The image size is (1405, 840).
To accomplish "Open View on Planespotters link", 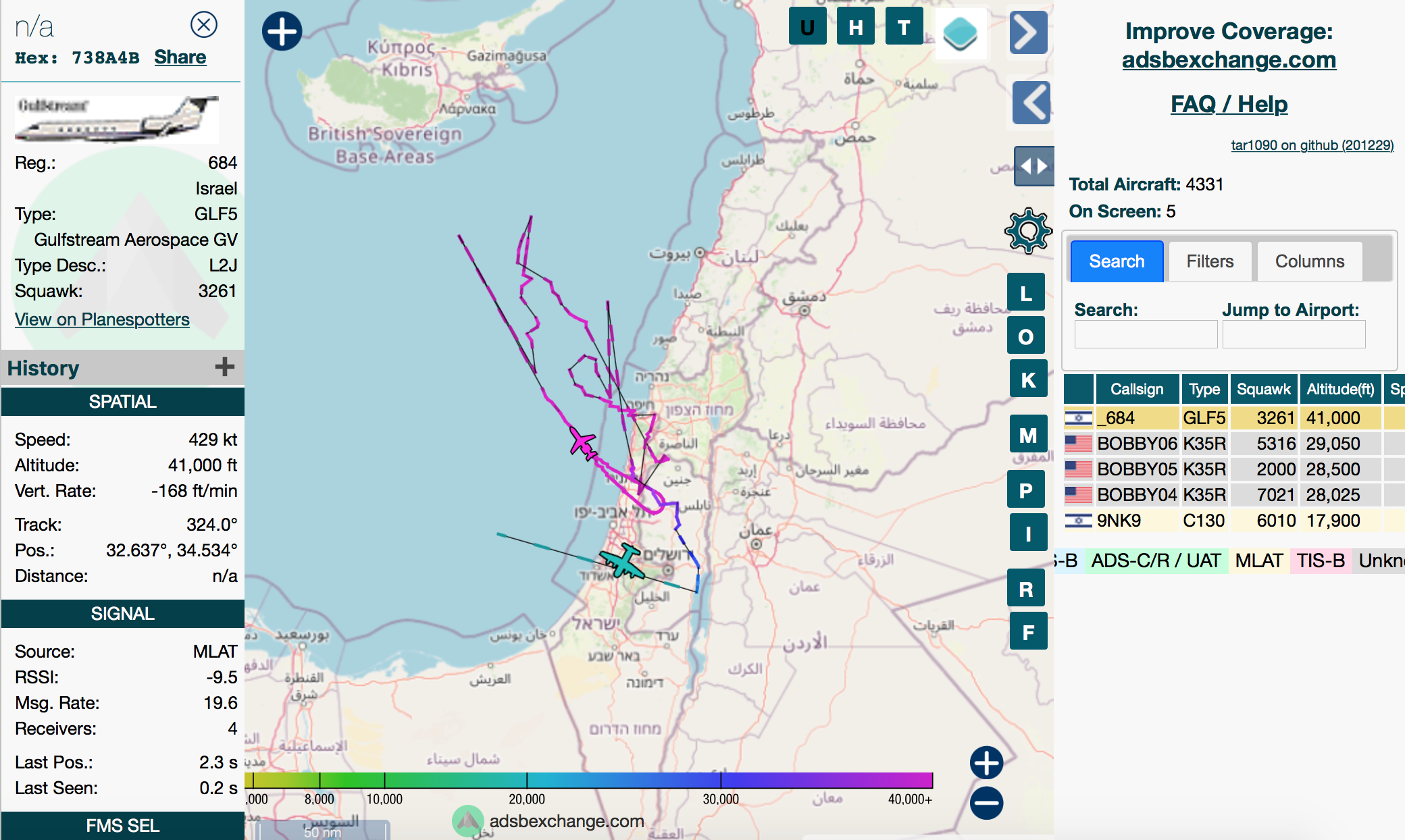I will coord(102,319).
